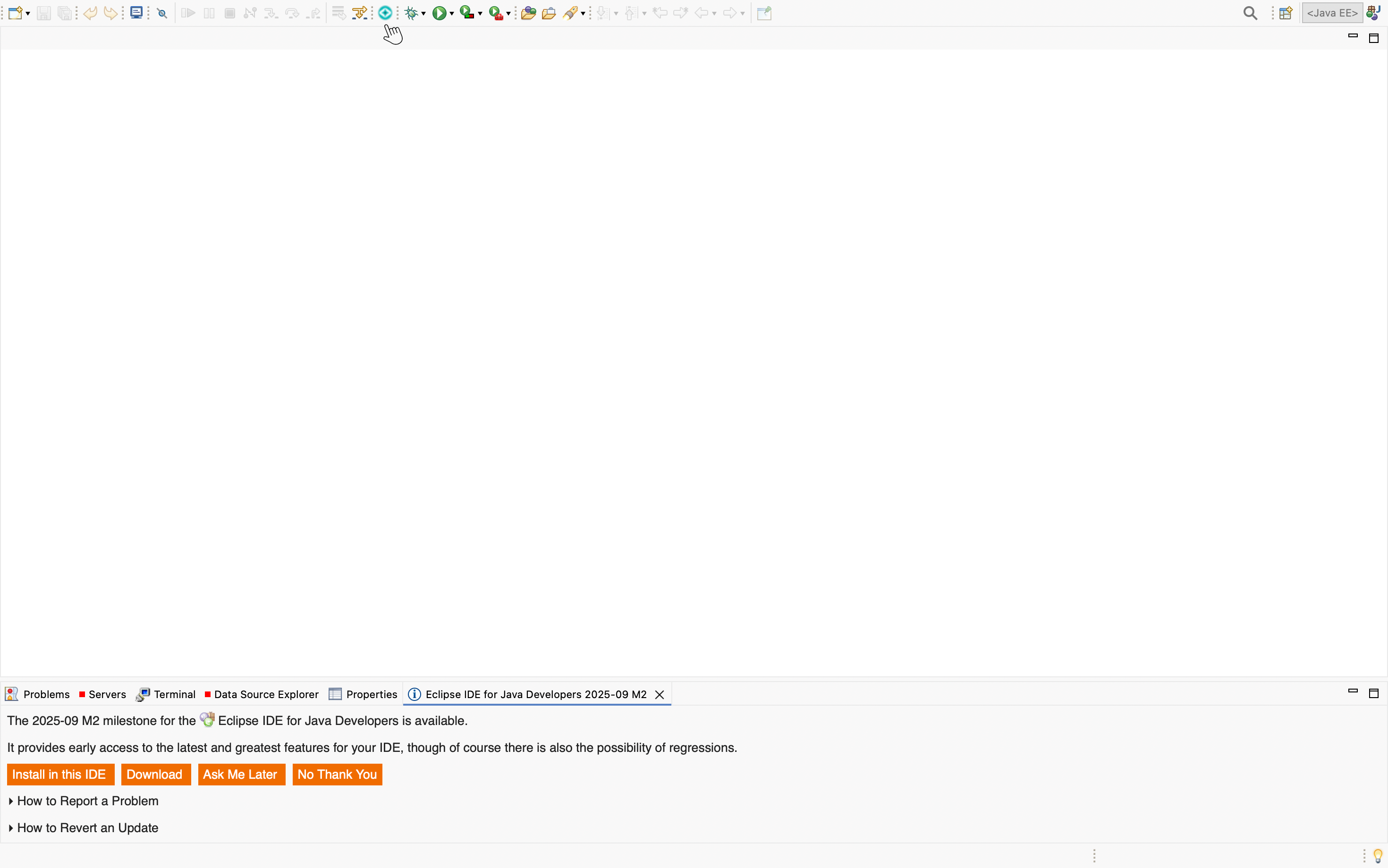Click the green Run button icon
The image size is (1388, 868).
[439, 13]
